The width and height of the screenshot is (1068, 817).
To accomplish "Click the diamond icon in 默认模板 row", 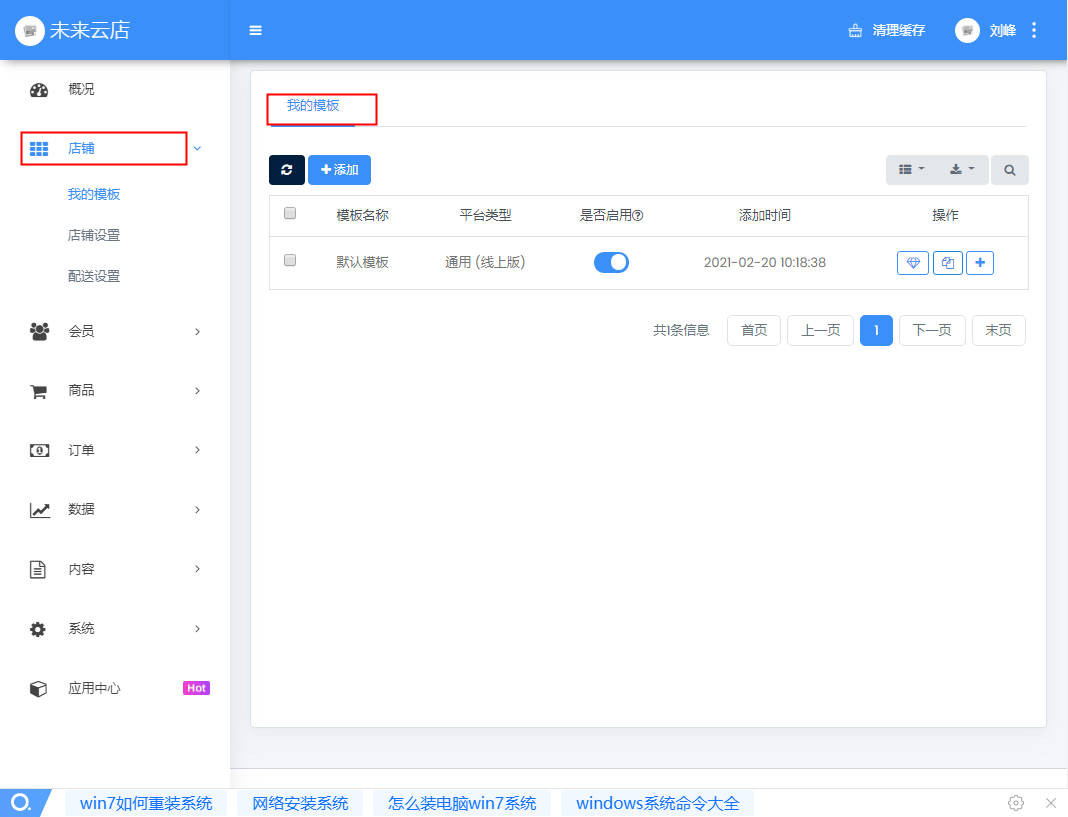I will tap(913, 263).
